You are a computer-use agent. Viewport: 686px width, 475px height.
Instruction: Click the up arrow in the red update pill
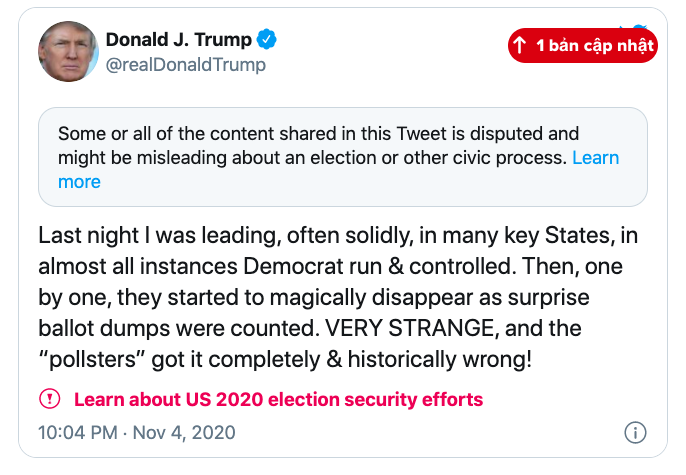pos(519,45)
